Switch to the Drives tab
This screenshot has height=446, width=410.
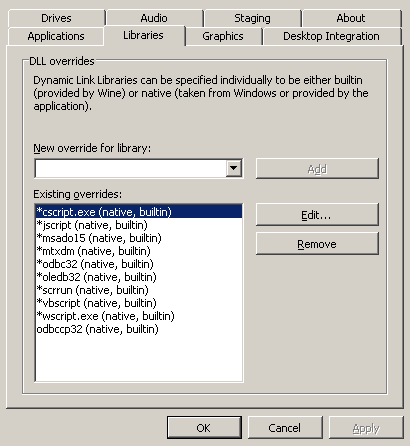coord(56,18)
